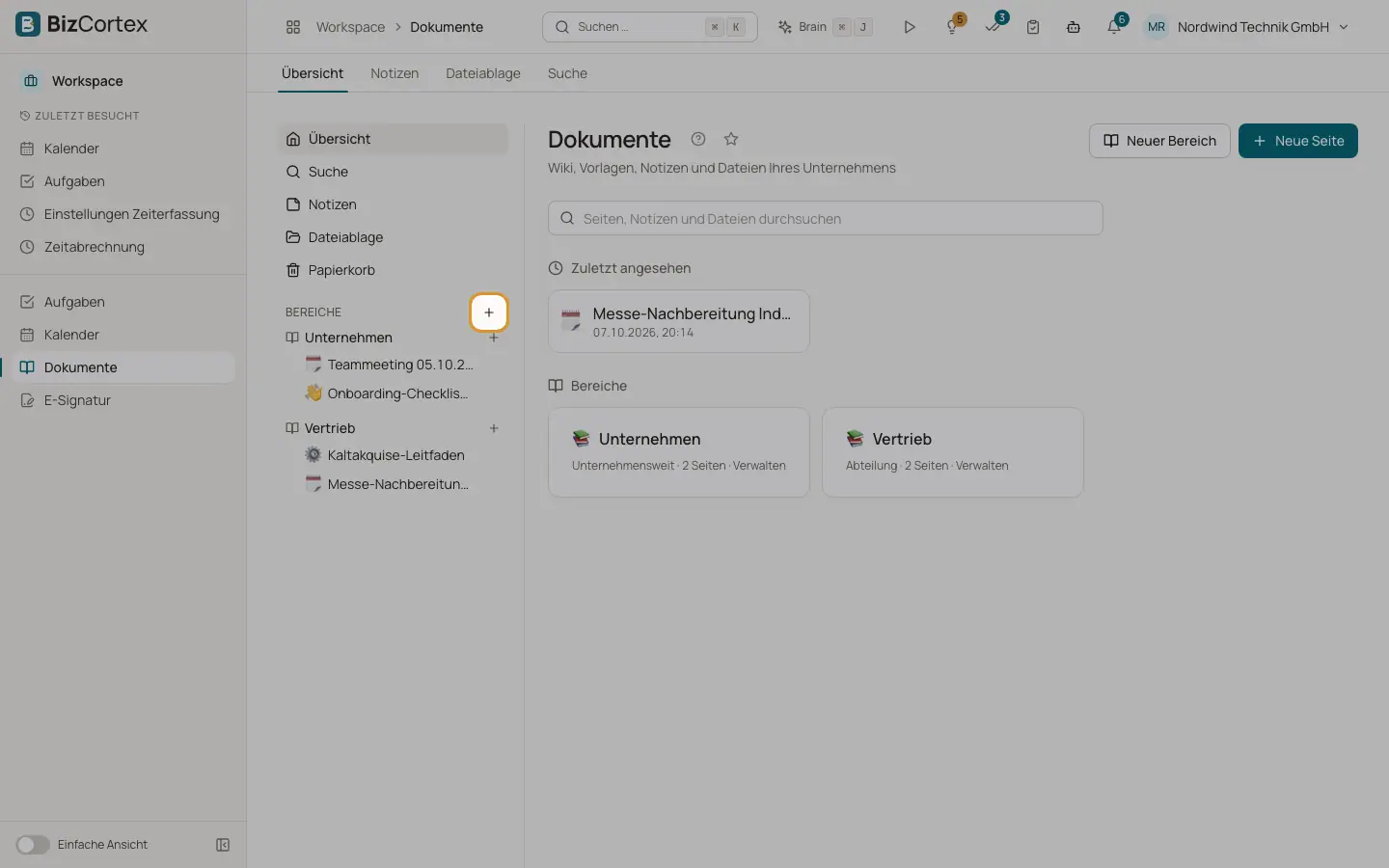The height and width of the screenshot is (868, 1389).
Task: Click the Neue Seite button
Action: click(x=1298, y=141)
